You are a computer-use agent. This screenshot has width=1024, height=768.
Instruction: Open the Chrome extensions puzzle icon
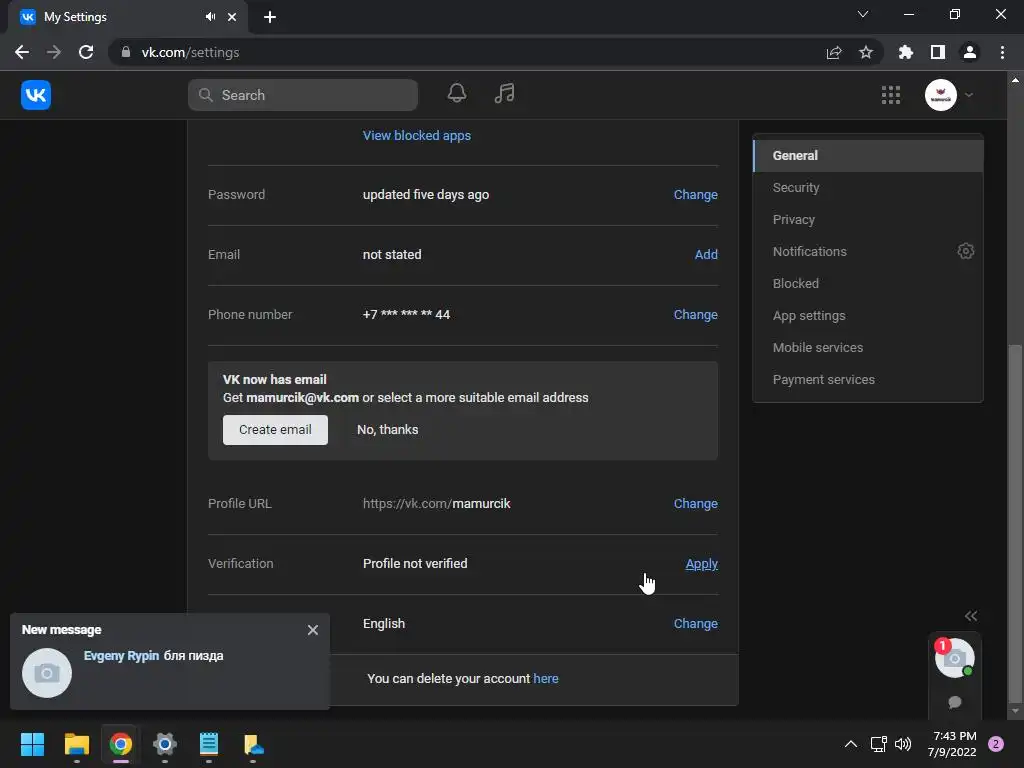click(906, 52)
